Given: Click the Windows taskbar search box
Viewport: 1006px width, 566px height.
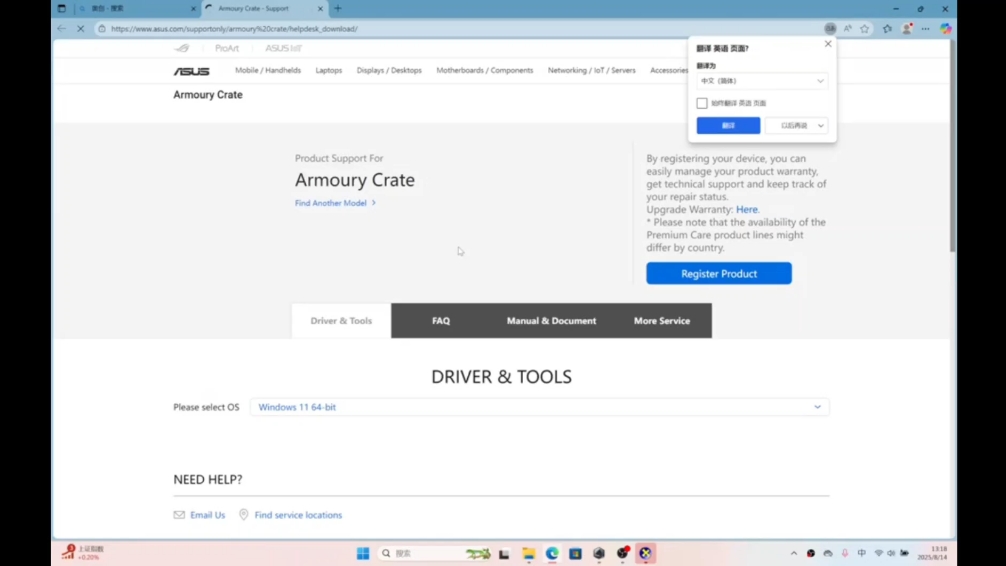Looking at the screenshot, I should 434,553.
